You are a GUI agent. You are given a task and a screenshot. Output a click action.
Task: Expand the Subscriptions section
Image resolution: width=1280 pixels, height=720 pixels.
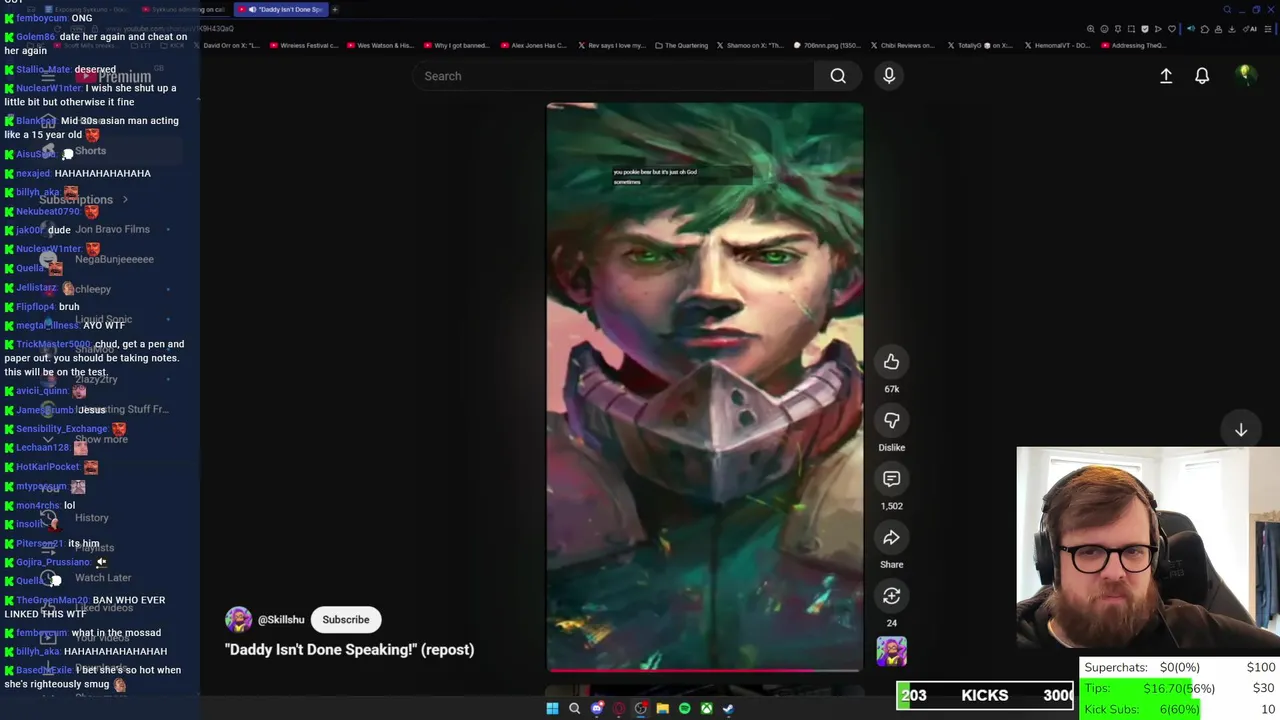point(84,200)
